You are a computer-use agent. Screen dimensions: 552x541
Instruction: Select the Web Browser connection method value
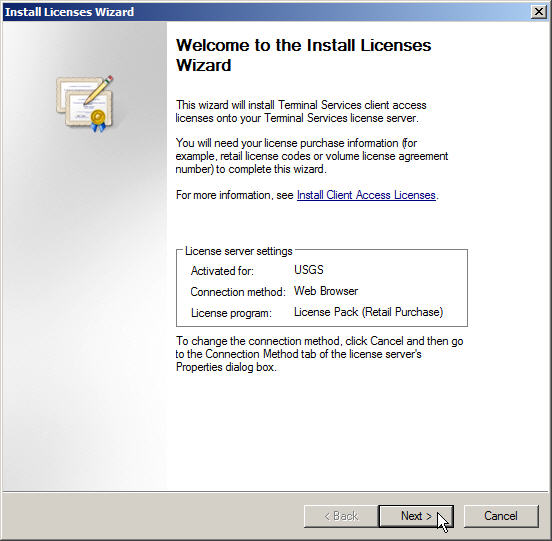326,291
